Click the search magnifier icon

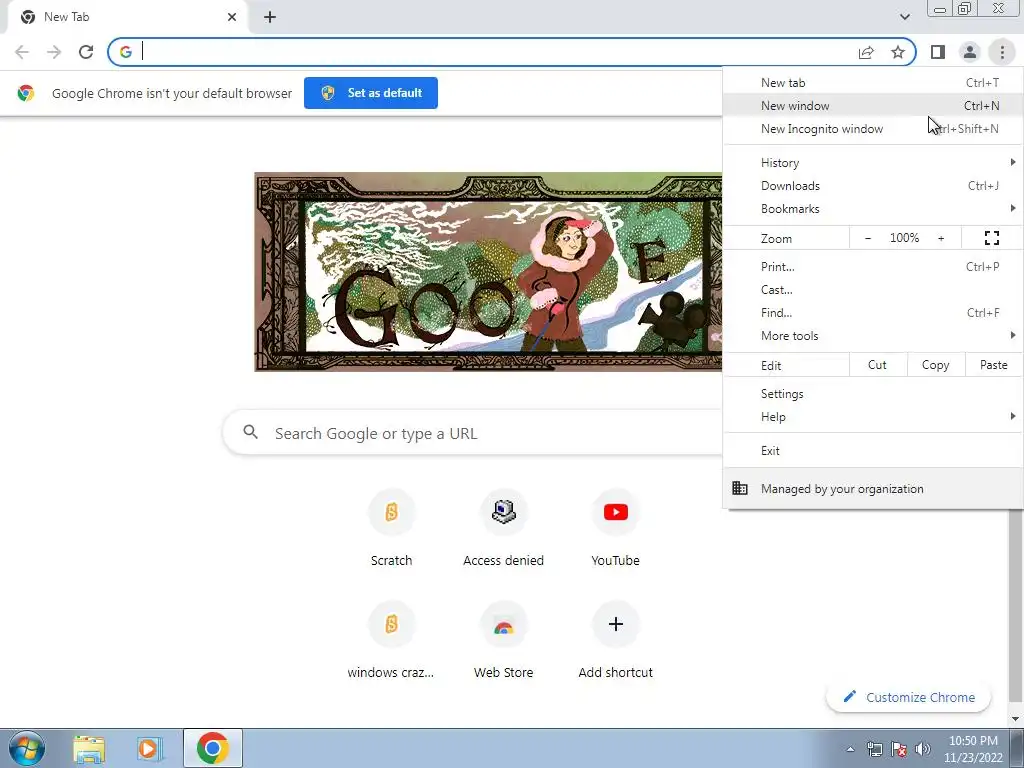point(251,432)
